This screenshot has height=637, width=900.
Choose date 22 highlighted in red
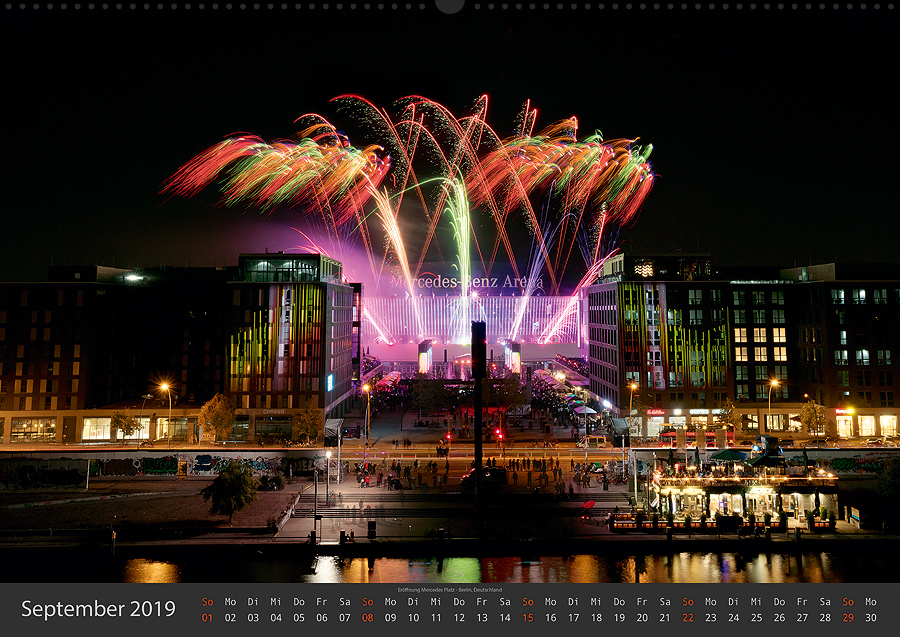688,618
